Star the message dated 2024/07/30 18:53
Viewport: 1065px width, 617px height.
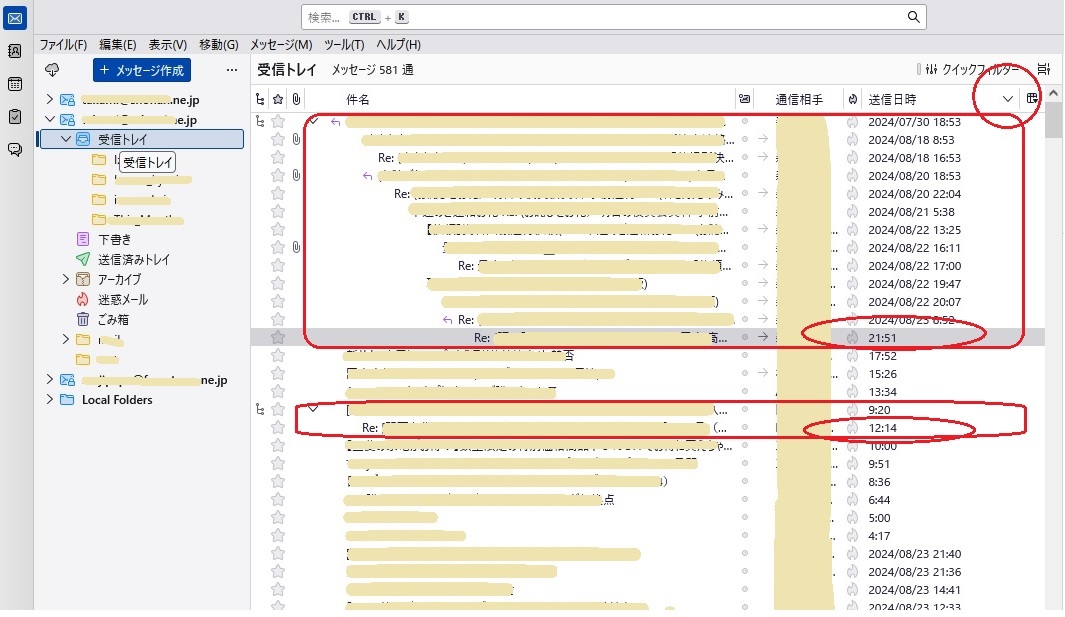[x=278, y=122]
